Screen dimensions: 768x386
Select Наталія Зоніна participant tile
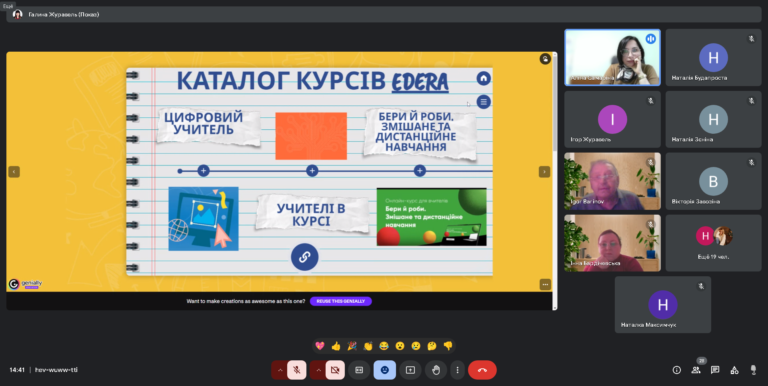[713, 120]
